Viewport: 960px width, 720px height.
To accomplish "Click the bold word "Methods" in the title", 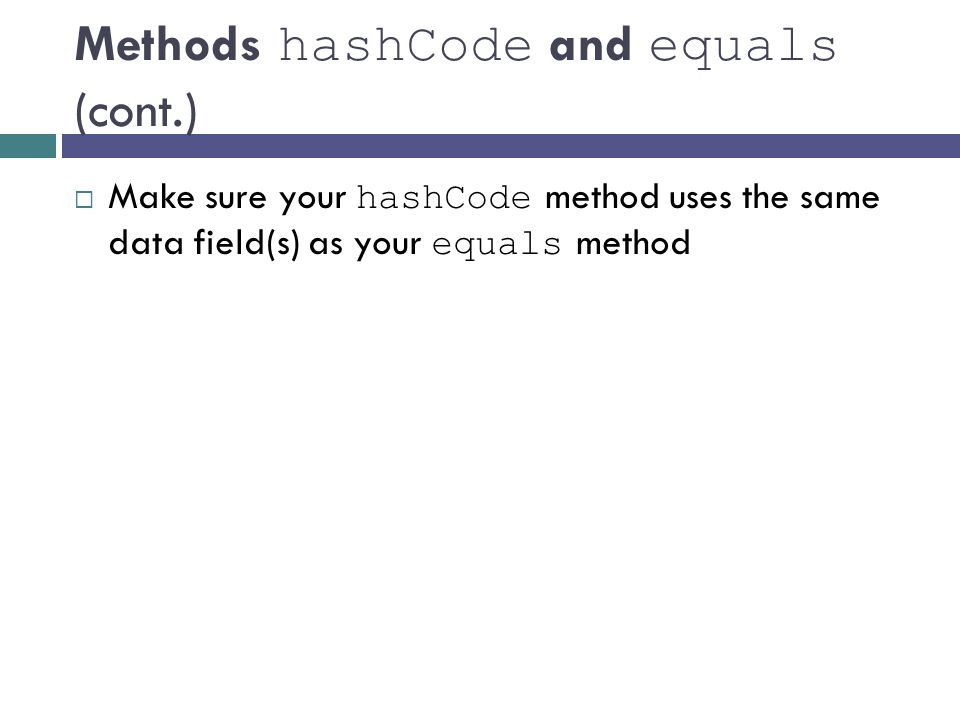I will tap(167, 45).
